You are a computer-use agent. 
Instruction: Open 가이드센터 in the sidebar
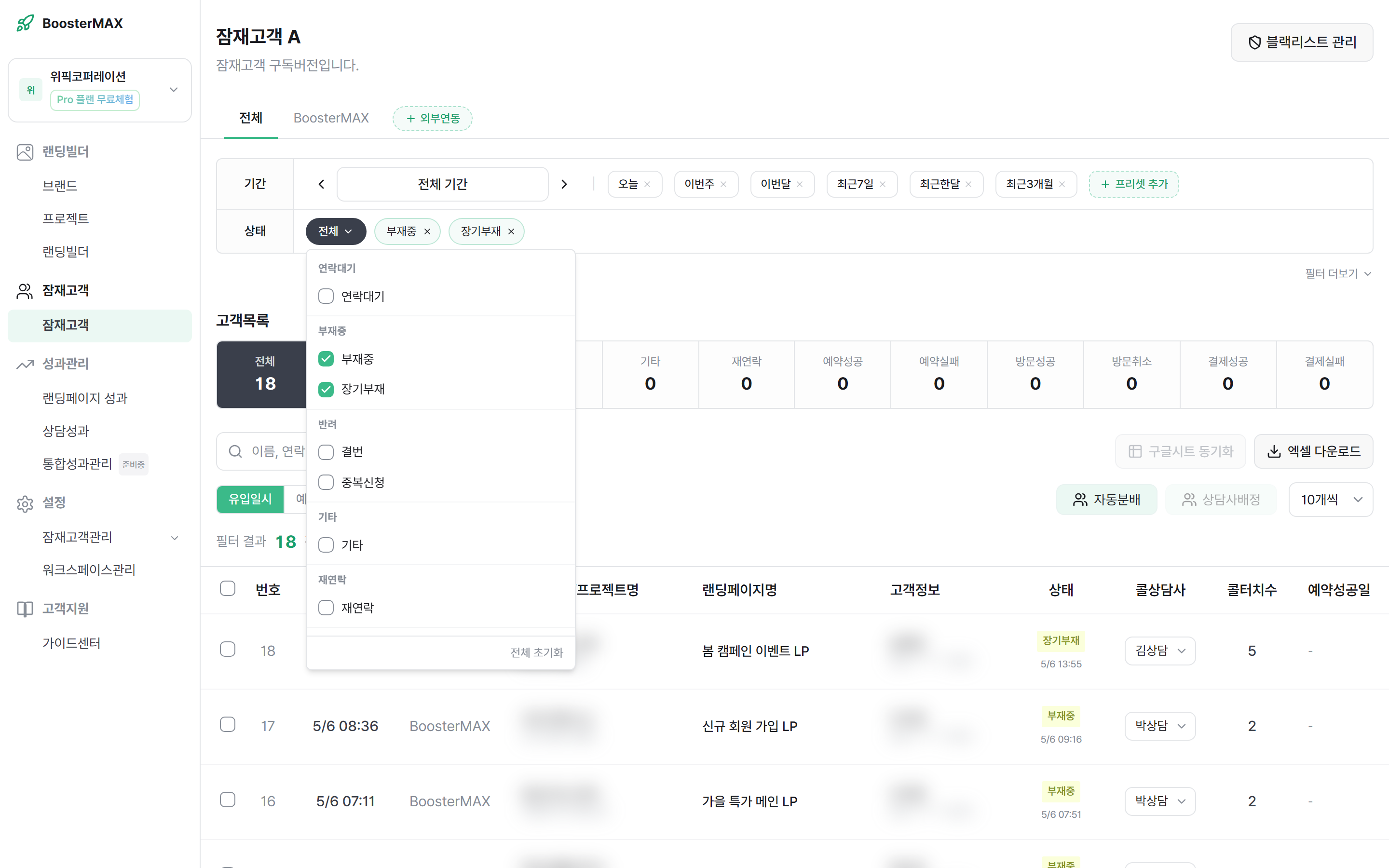[71, 644]
